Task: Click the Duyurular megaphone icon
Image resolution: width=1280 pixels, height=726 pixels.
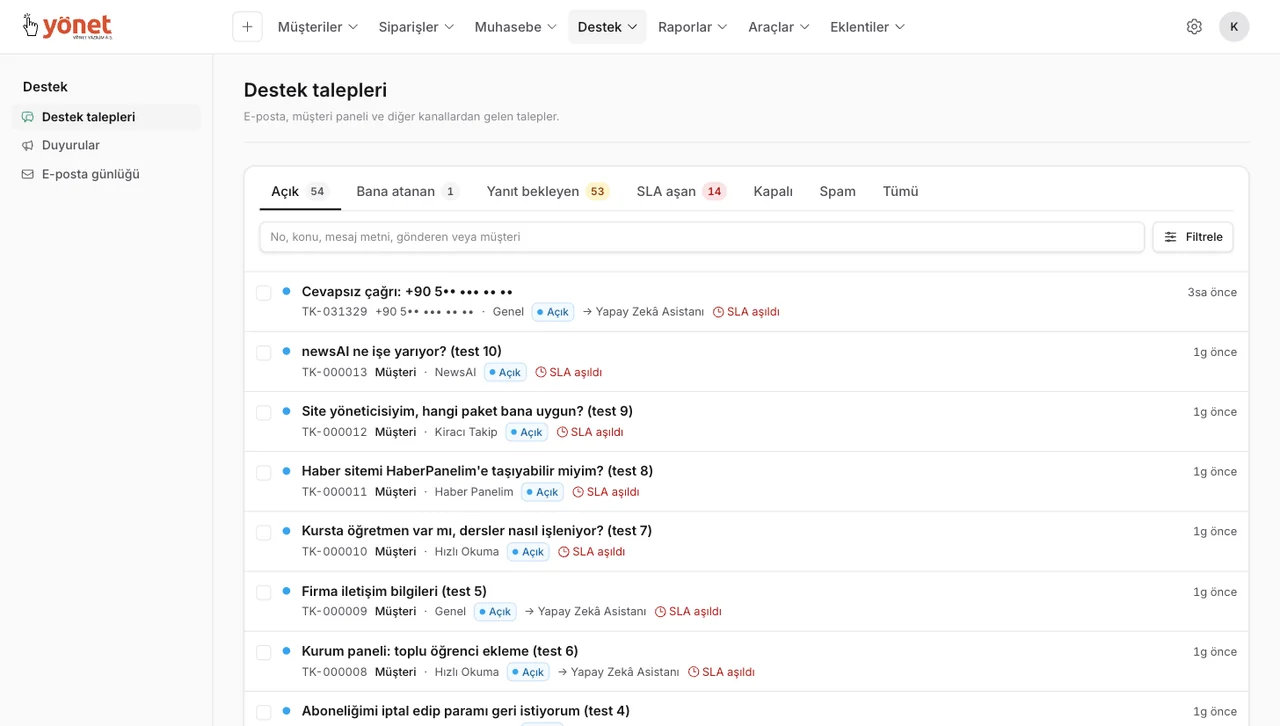Action: pyautogui.click(x=28, y=145)
